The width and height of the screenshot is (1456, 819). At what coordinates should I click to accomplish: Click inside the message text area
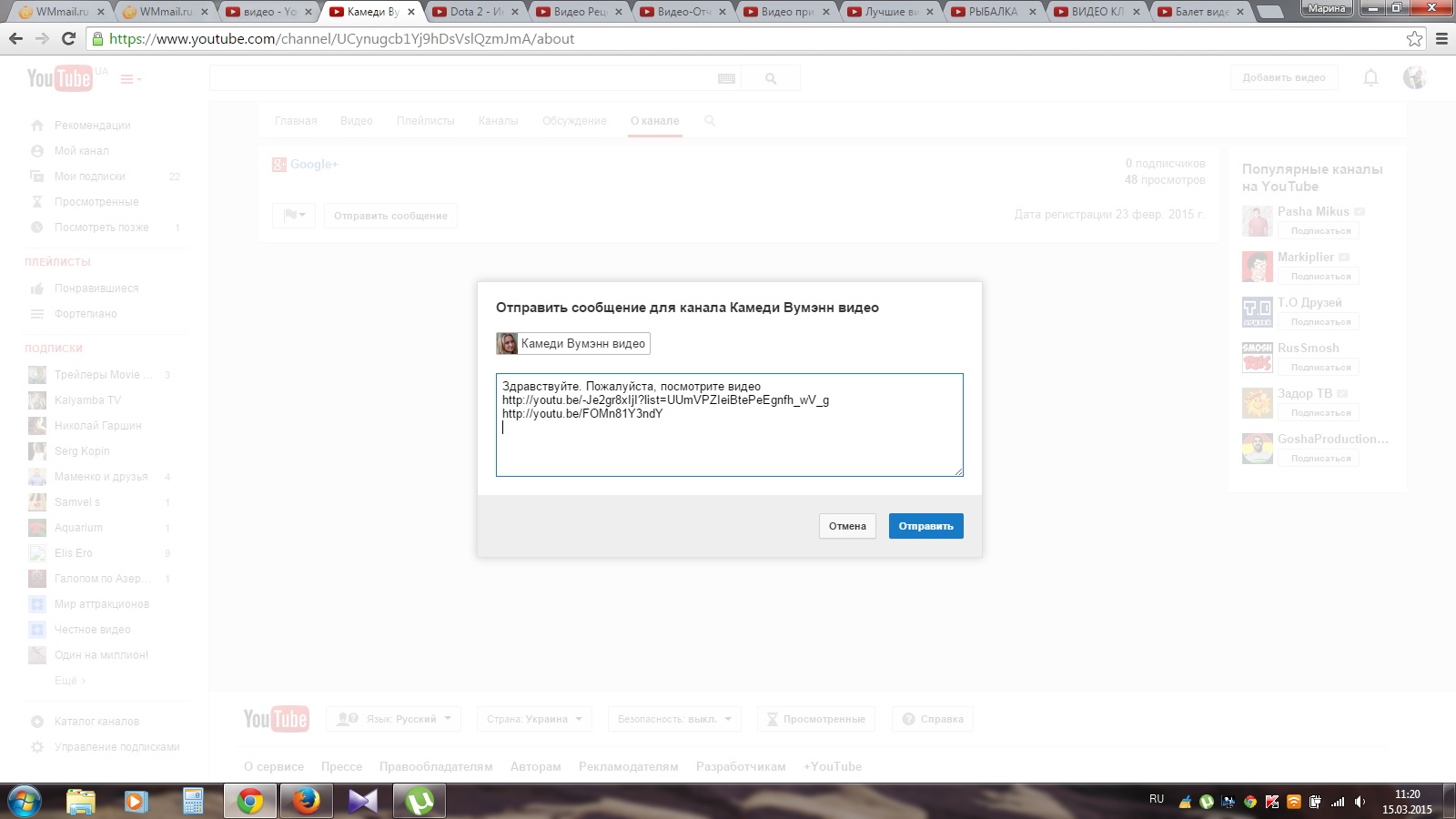(x=730, y=425)
